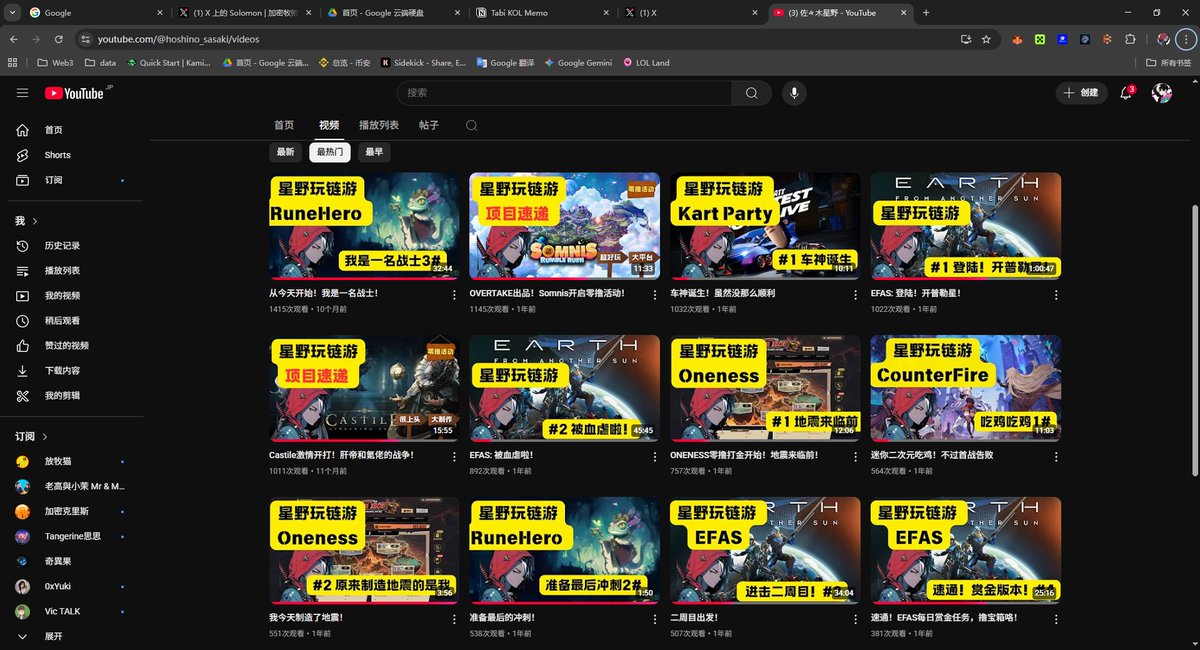Open the YouTube guide hamburger menu
This screenshot has height=650, width=1200.
[22, 93]
